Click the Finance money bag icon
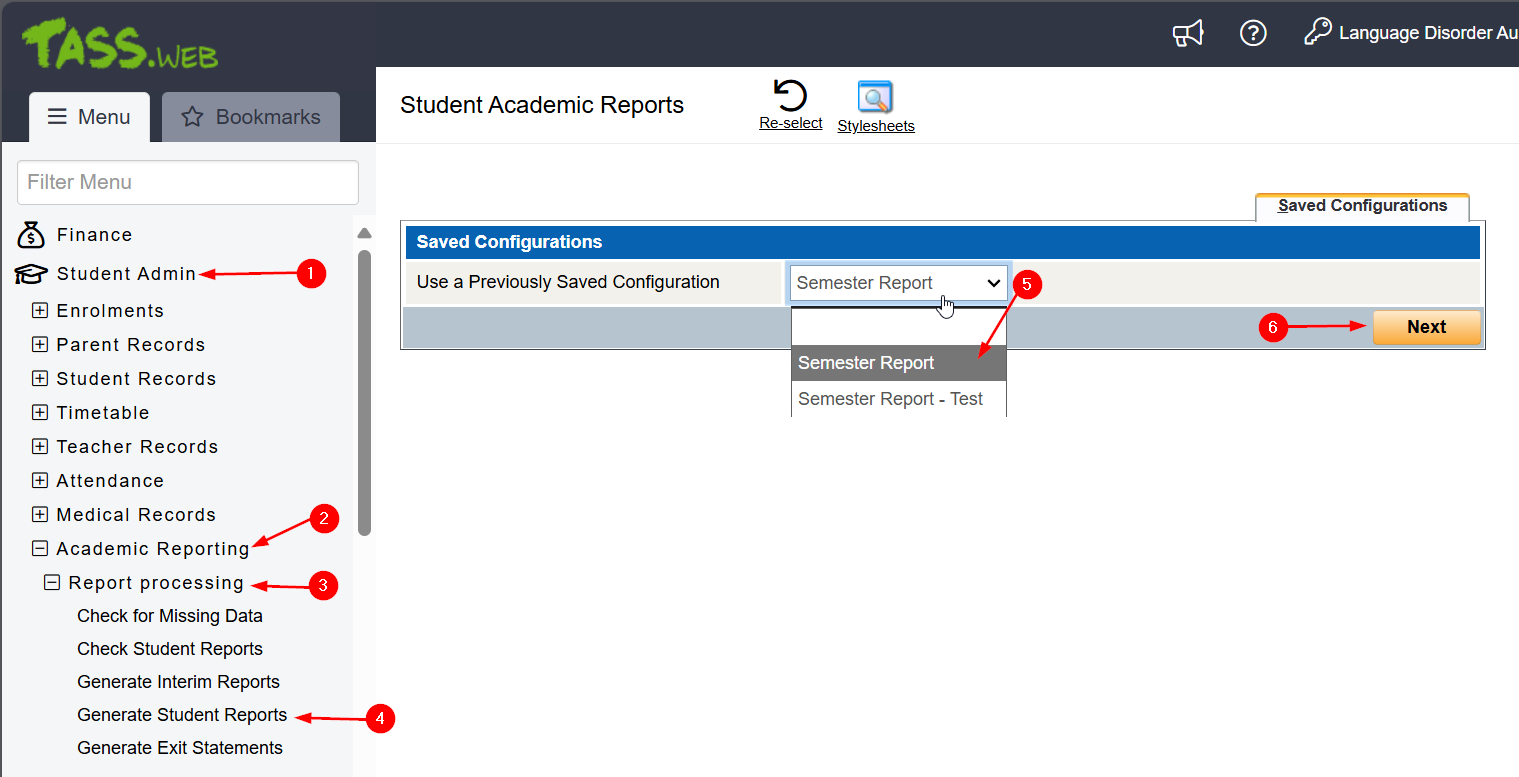This screenshot has width=1519, height=777. (31, 235)
